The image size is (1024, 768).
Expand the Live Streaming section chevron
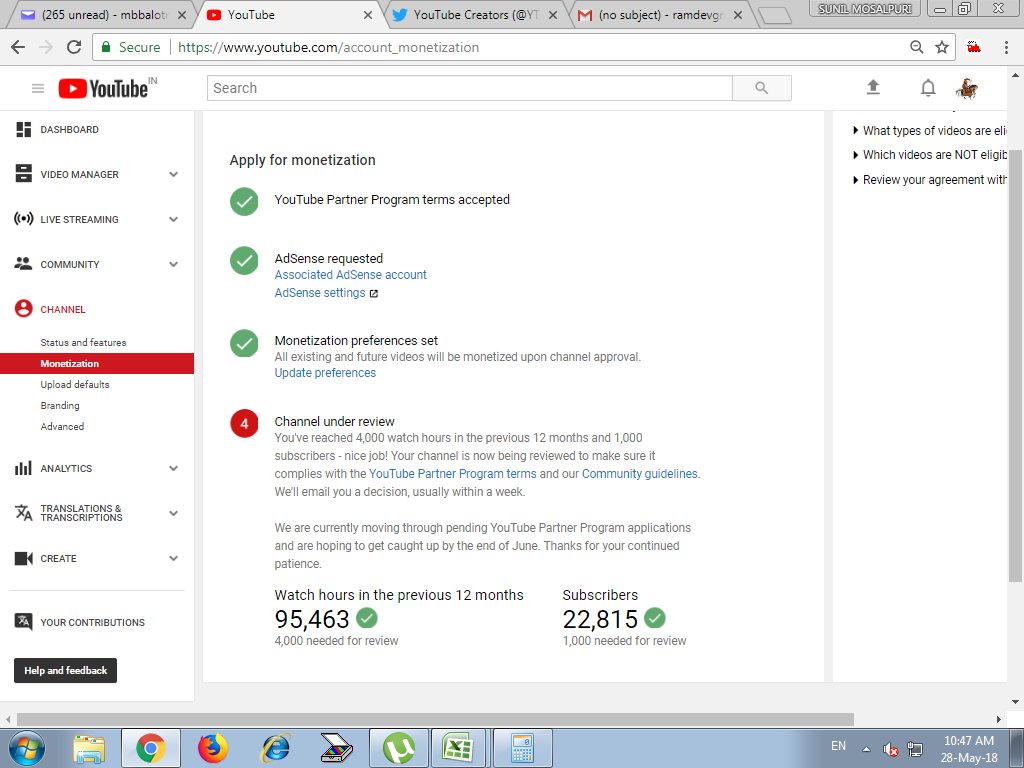(173, 219)
